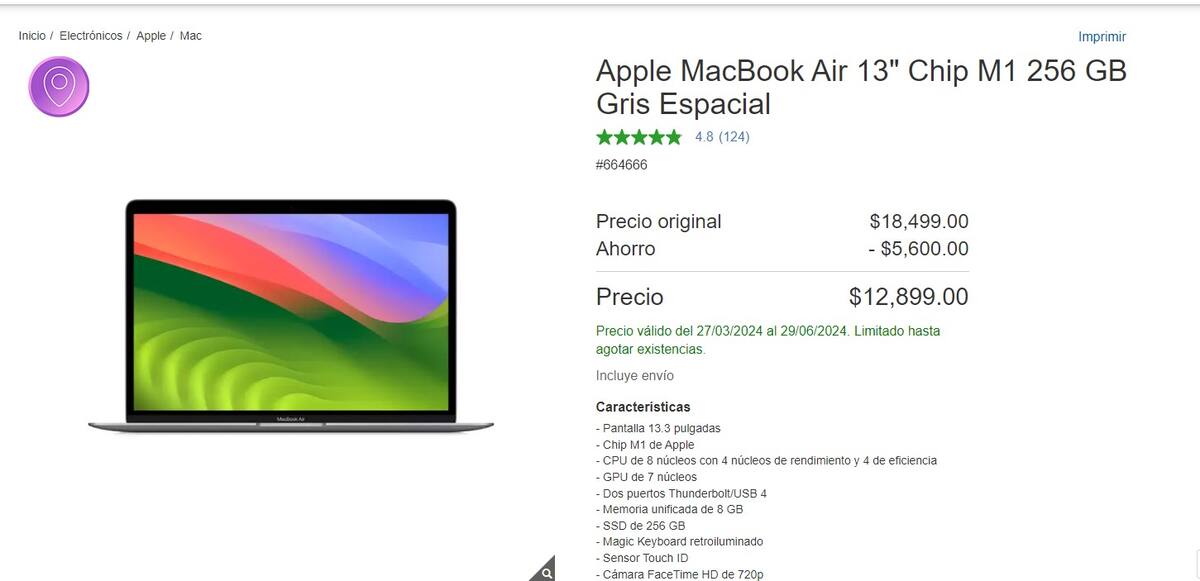Screen dimensions: 1200x581
Task: Go to the Inicio breadcrumb
Action: pyautogui.click(x=32, y=36)
